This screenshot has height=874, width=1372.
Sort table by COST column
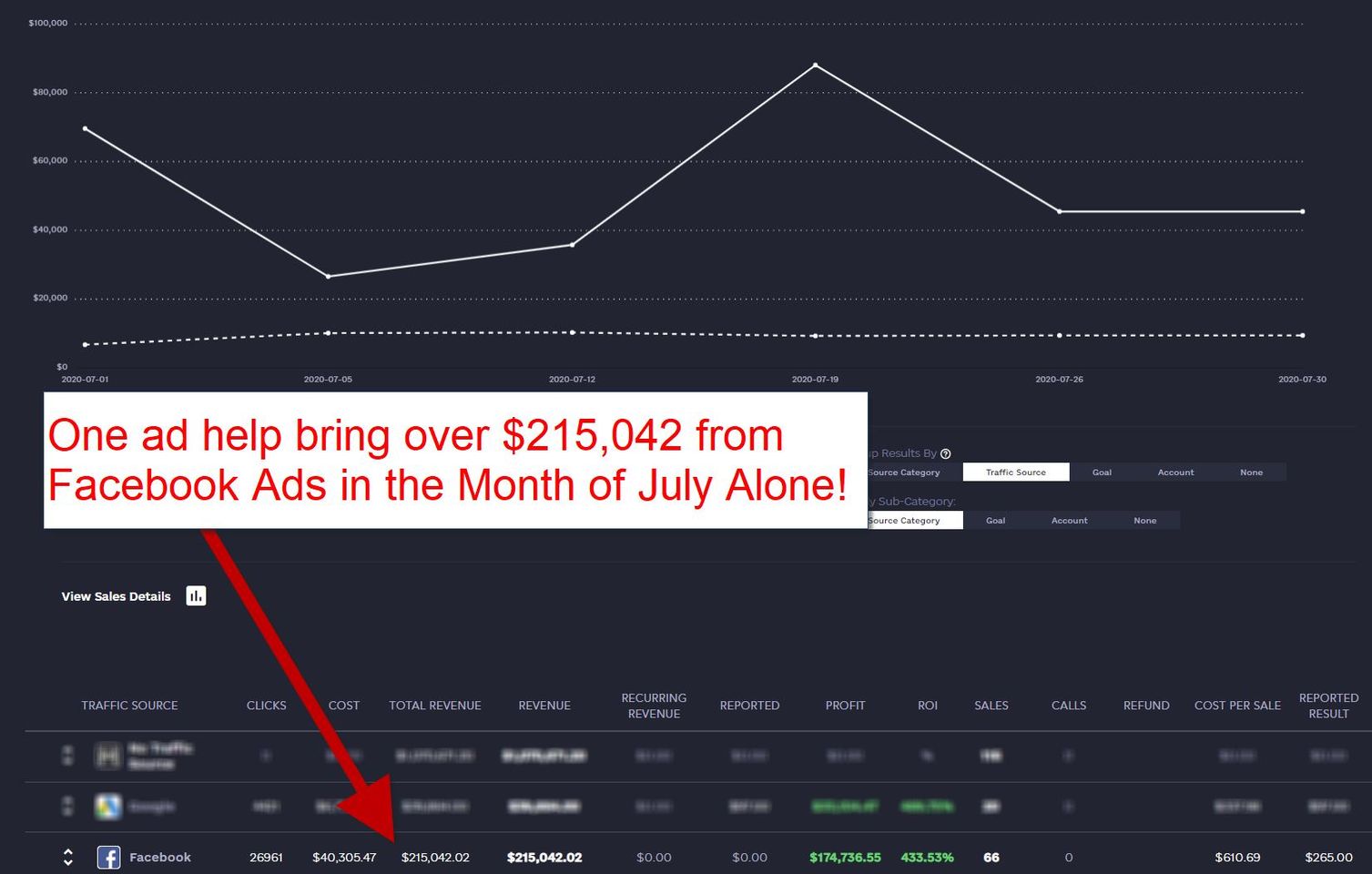coord(344,706)
